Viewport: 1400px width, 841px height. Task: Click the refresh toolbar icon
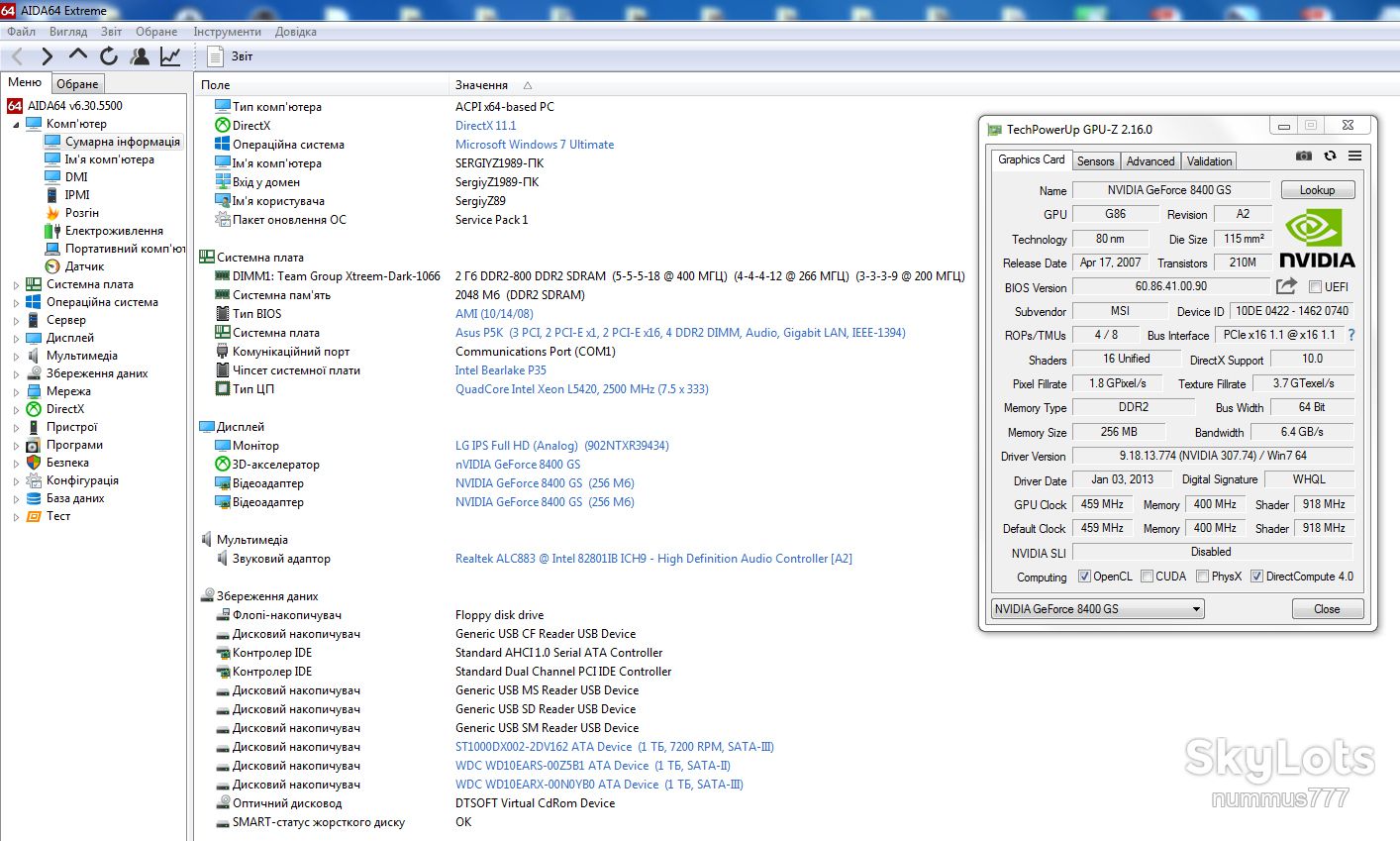[x=109, y=56]
